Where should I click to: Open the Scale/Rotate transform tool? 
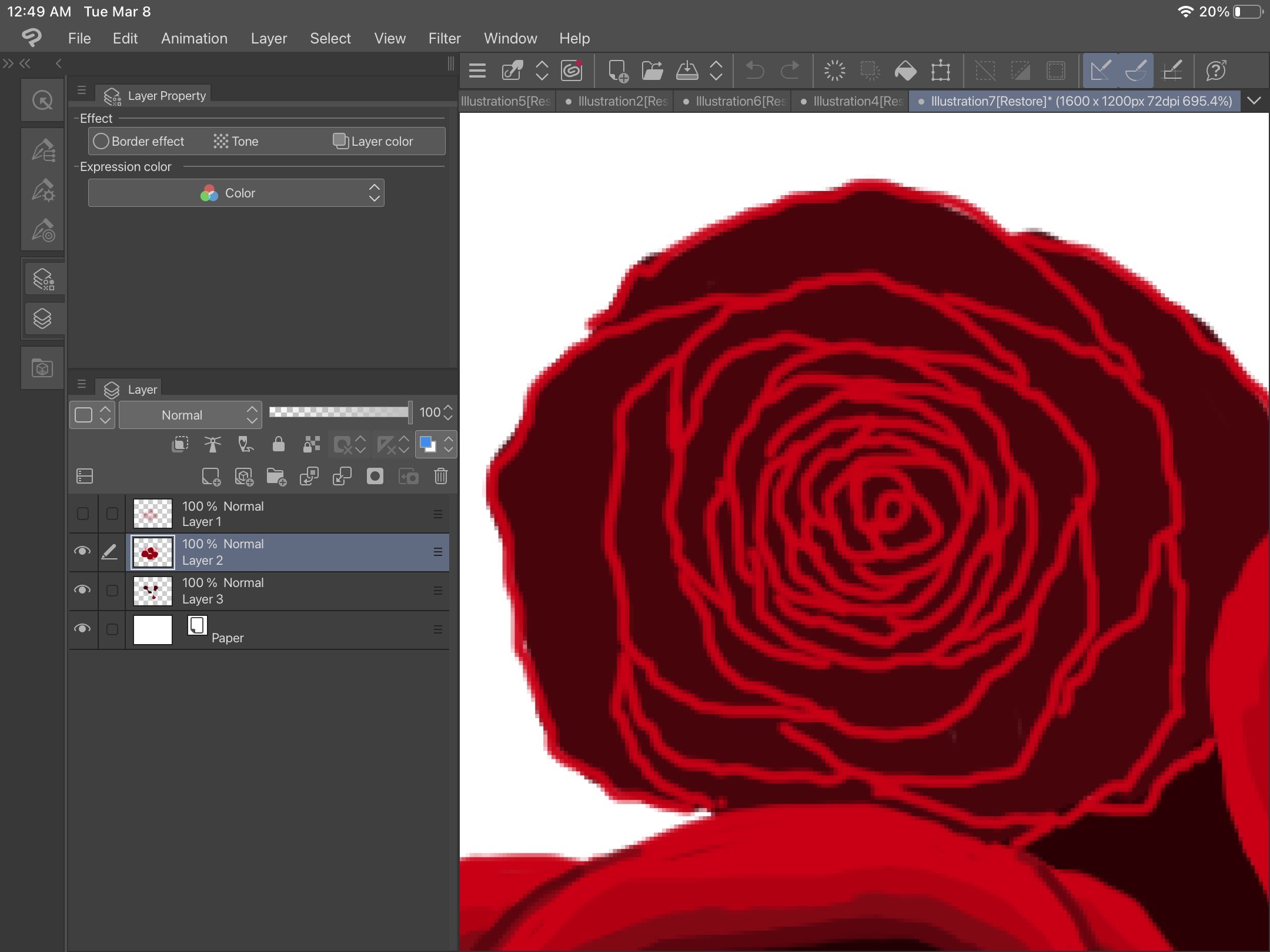coord(941,71)
